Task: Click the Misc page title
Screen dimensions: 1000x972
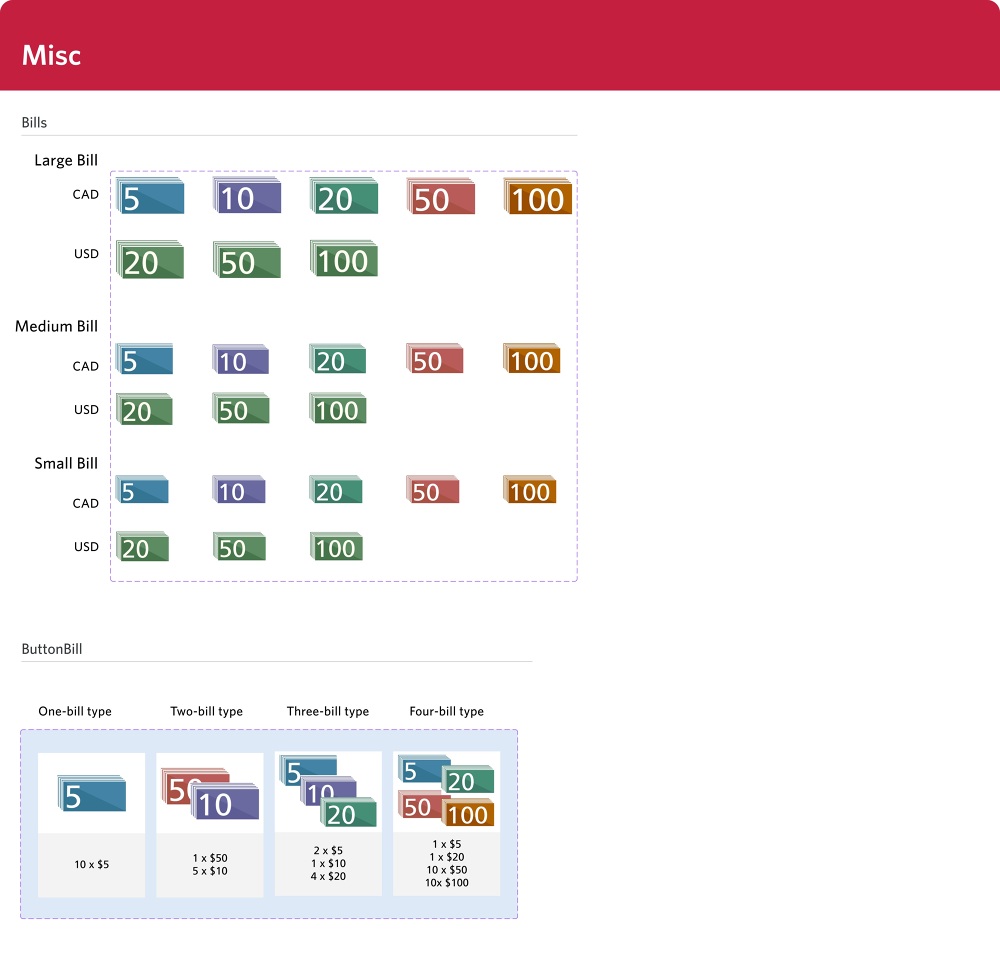Action: [x=51, y=55]
